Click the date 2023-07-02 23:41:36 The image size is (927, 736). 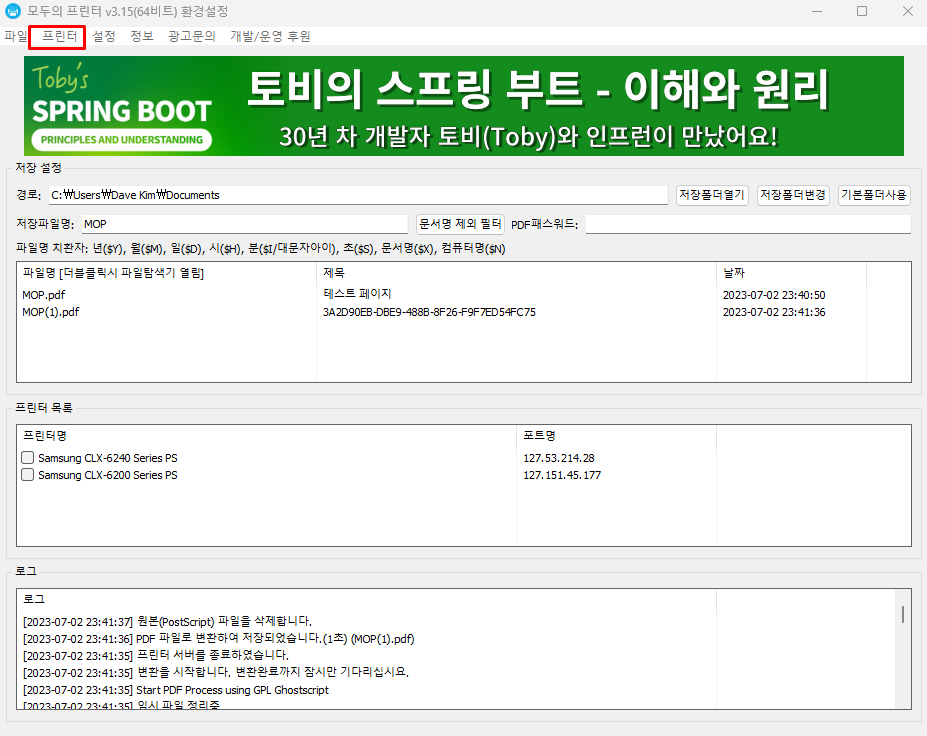point(774,312)
